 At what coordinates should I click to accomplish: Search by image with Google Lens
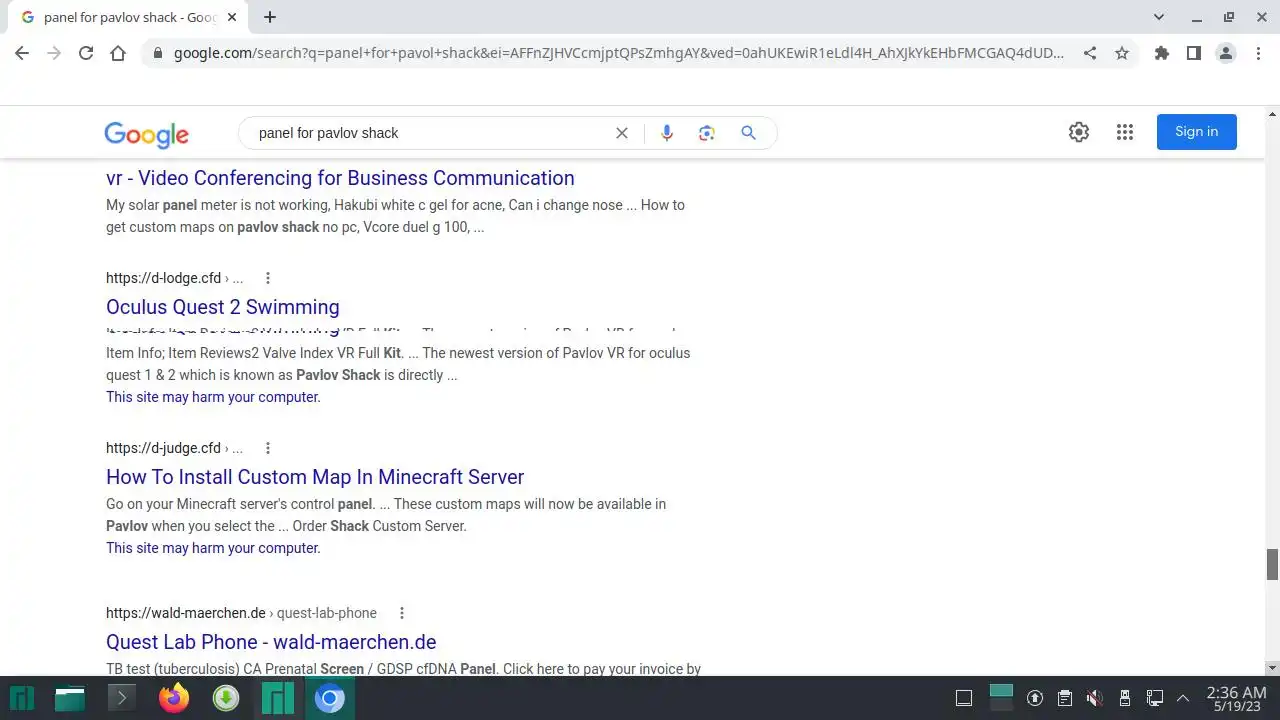707,133
